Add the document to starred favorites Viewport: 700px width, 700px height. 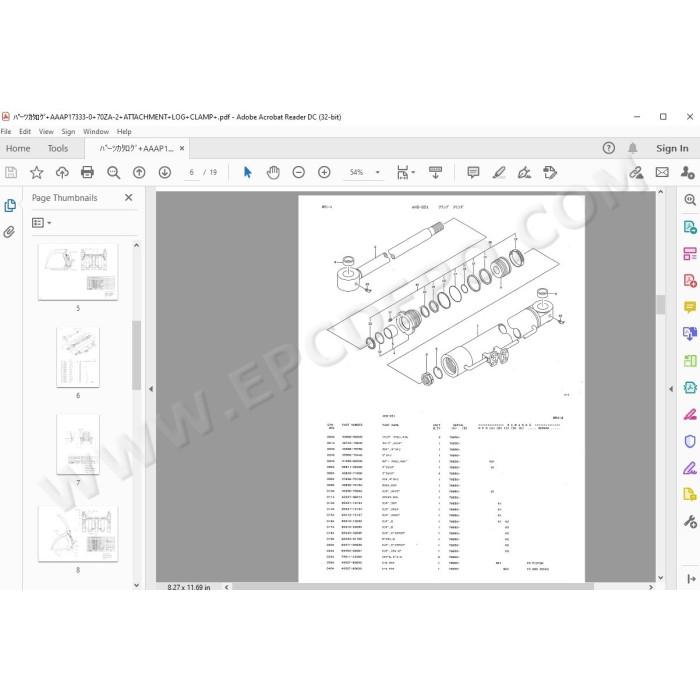point(37,172)
